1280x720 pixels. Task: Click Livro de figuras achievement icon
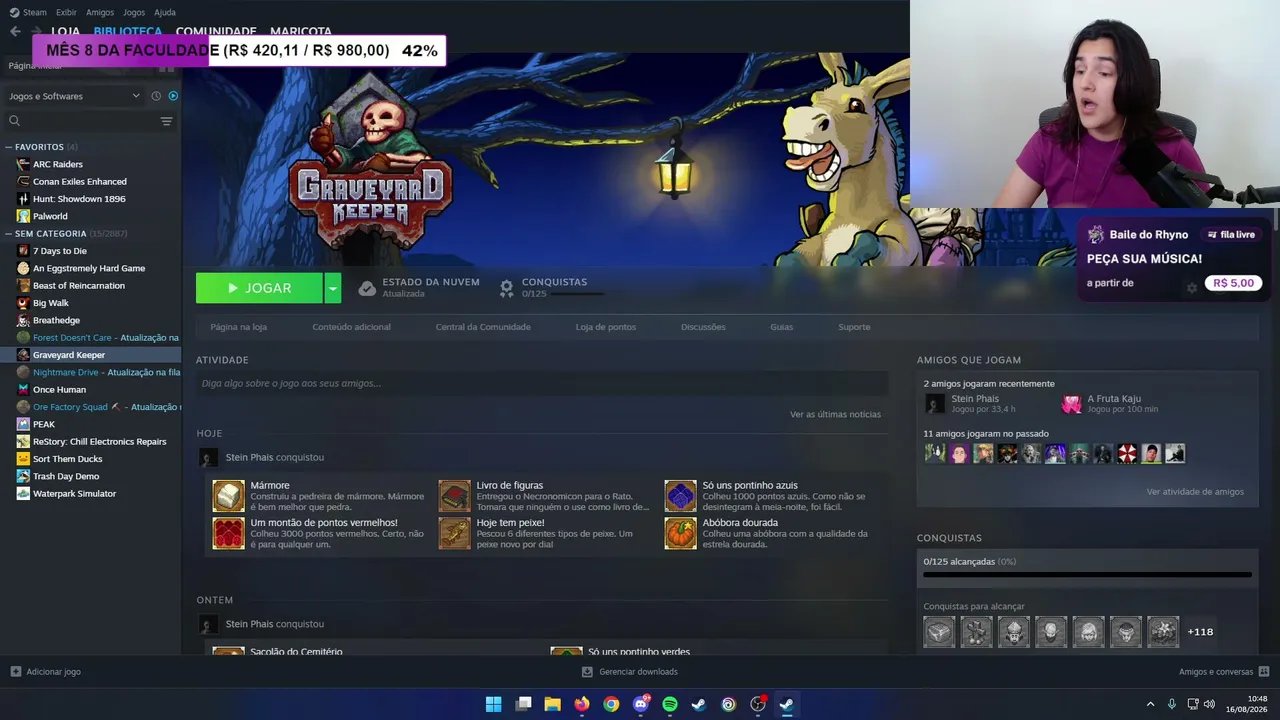coord(454,496)
